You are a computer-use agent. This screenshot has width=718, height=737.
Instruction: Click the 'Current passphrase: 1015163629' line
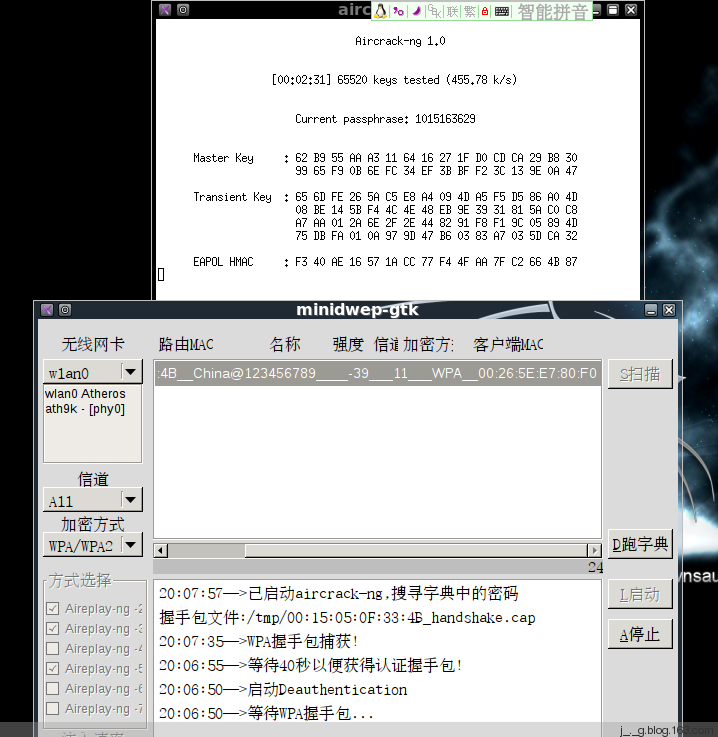pos(385,119)
